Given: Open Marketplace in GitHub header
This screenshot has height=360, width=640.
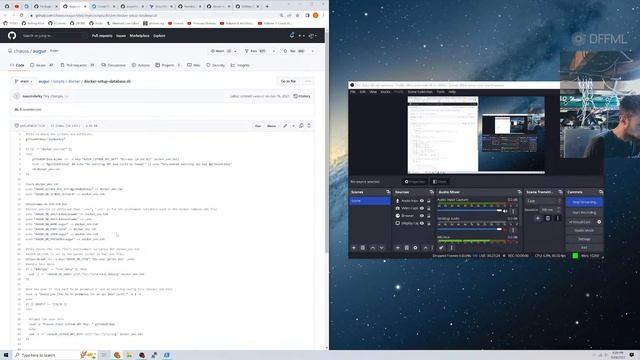Looking at the screenshot, I should (139, 36).
